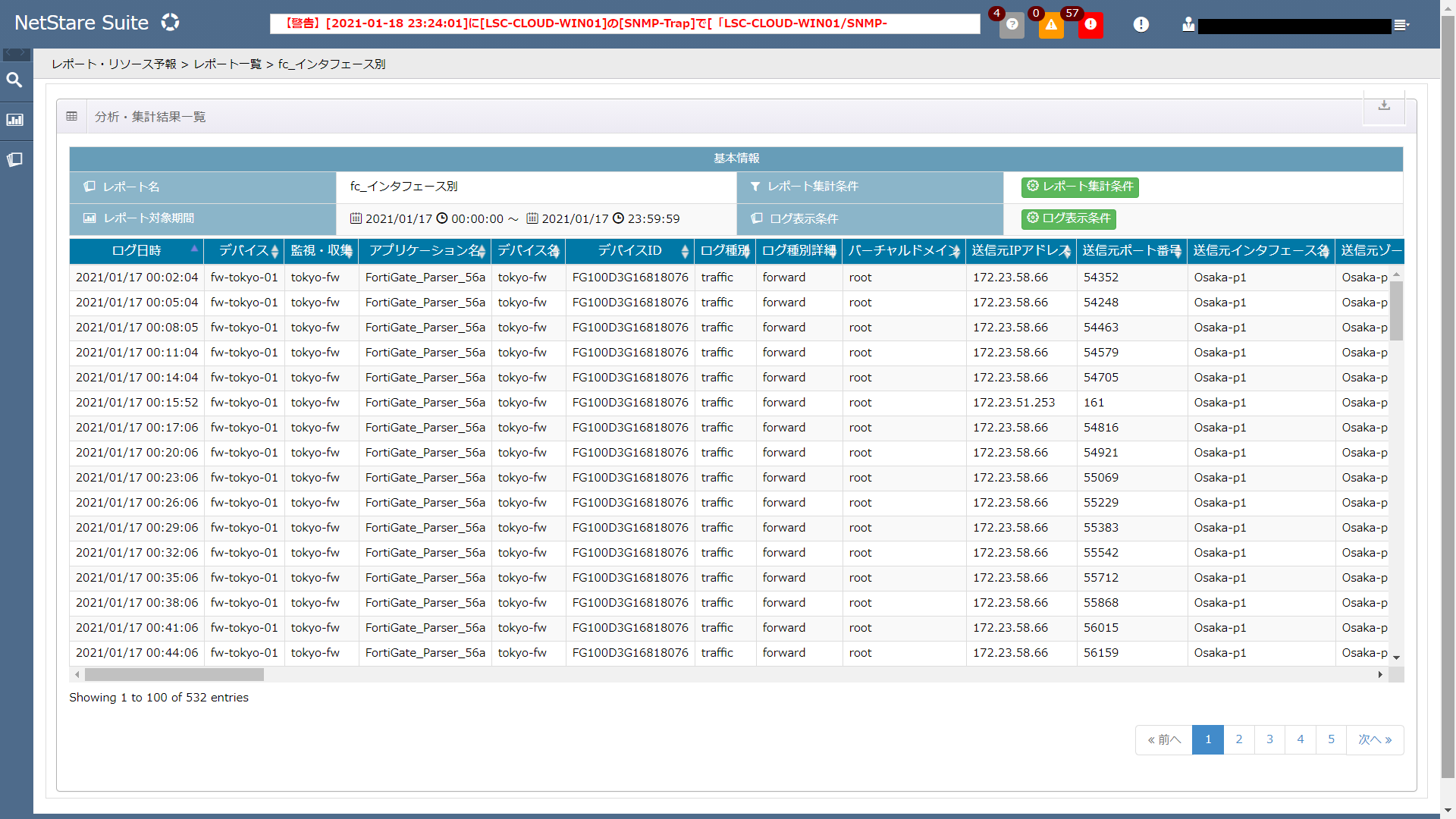Screen dimensions: 1456x819
Task: Open the orange warning alerts icon
Action: click(x=1051, y=25)
